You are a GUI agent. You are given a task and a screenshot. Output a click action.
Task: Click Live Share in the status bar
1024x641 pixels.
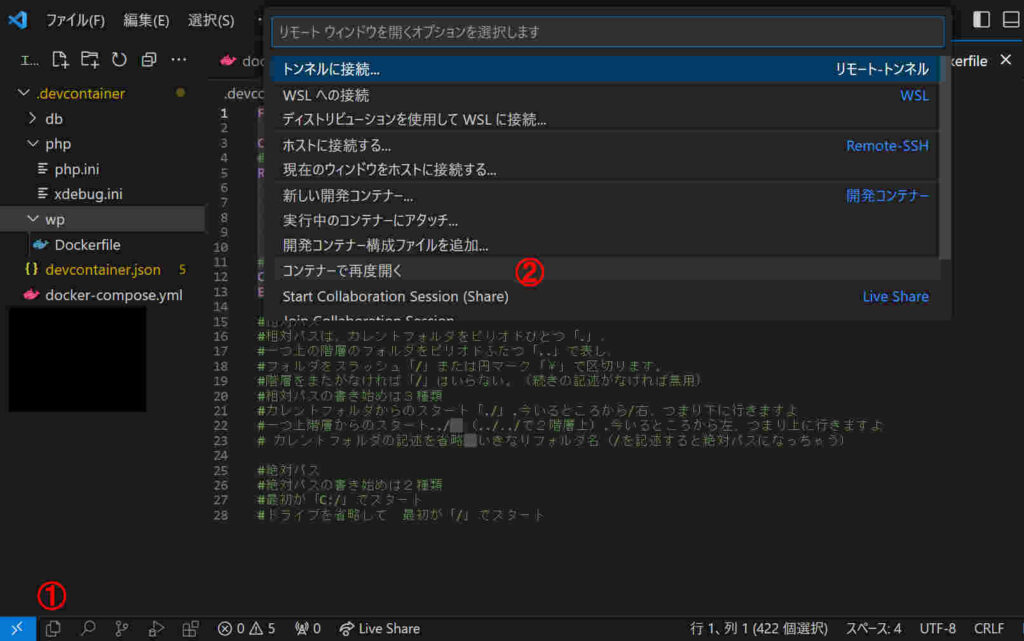[380, 629]
